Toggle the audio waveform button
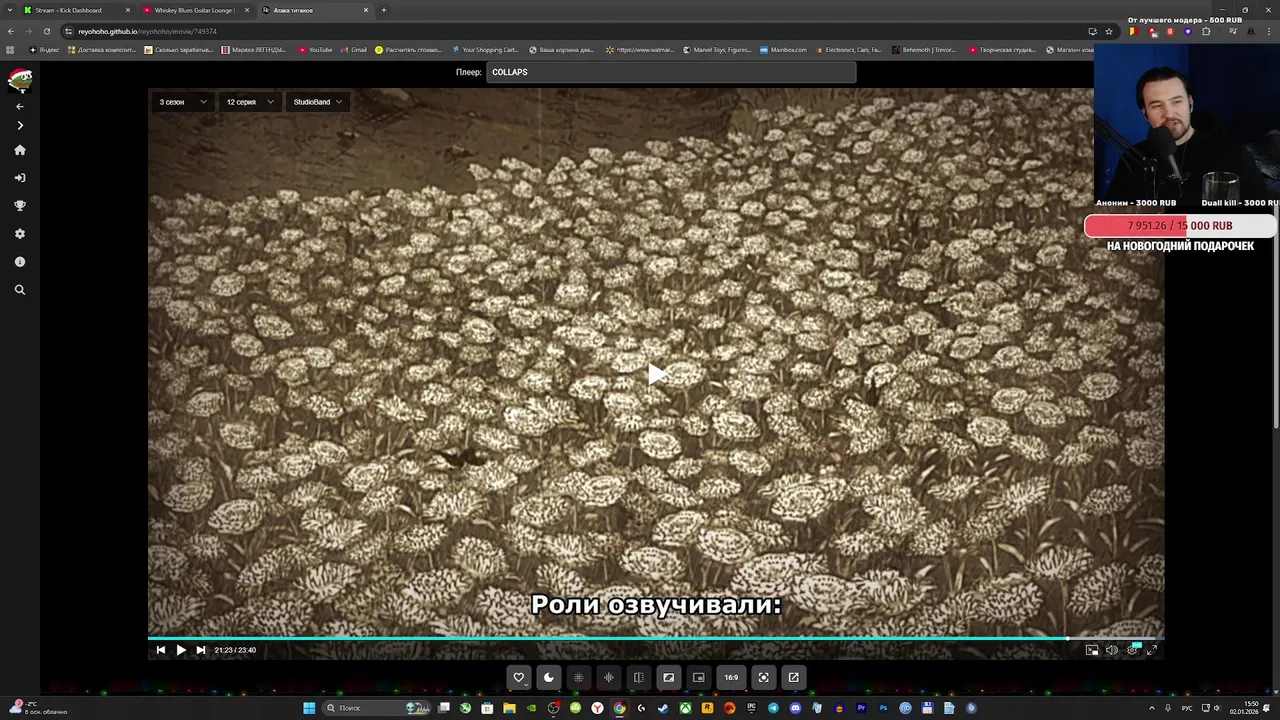Image resolution: width=1280 pixels, height=720 pixels. [x=608, y=677]
